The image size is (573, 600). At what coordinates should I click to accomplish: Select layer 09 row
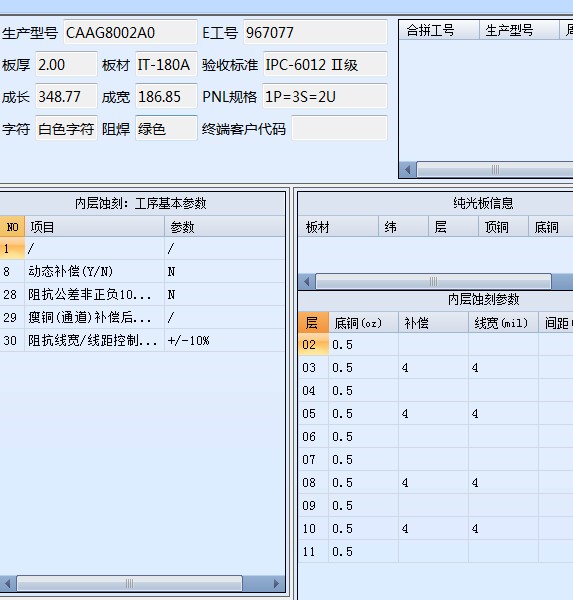pos(436,505)
